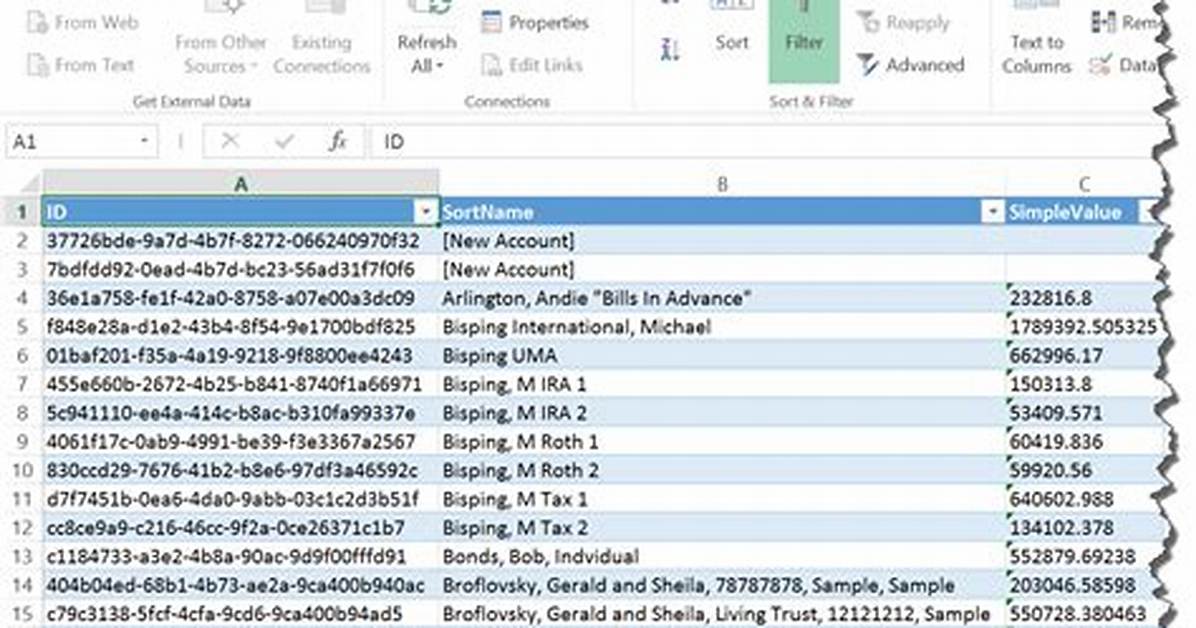Click the Enter checkmark formula bar icon

[x=284, y=141]
